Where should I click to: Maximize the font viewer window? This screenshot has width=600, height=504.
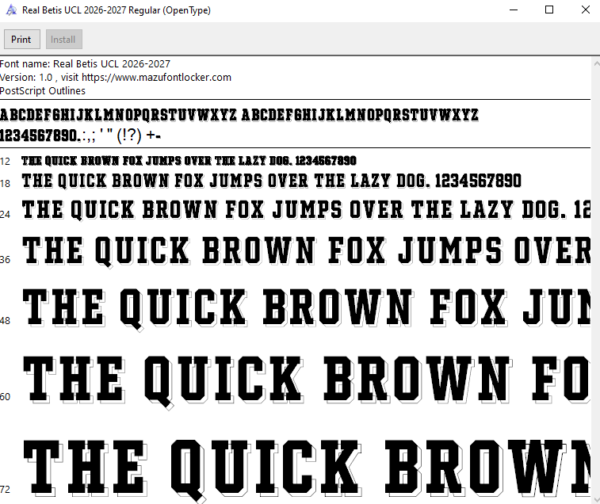(x=549, y=10)
